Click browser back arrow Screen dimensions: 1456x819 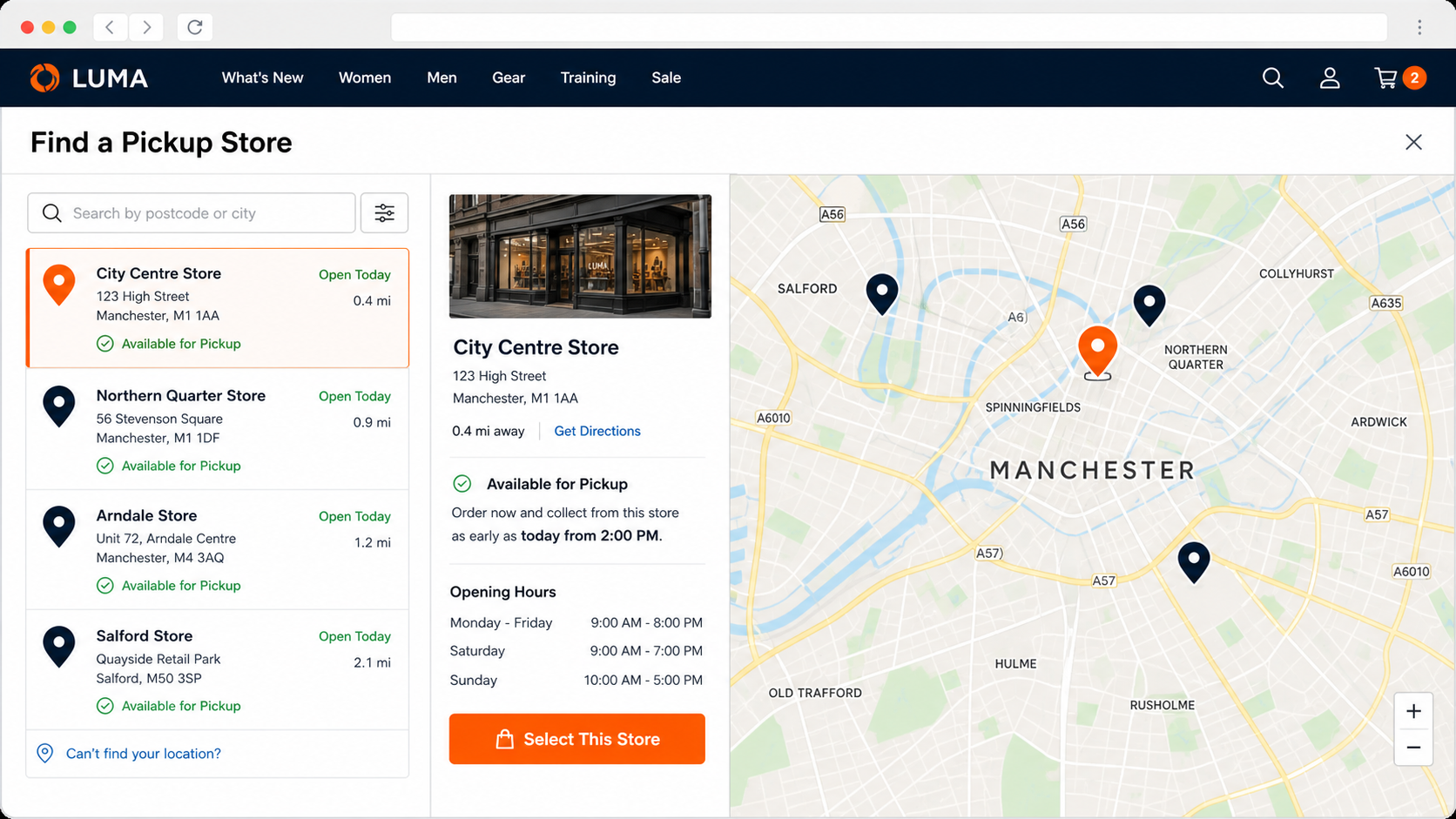110,27
